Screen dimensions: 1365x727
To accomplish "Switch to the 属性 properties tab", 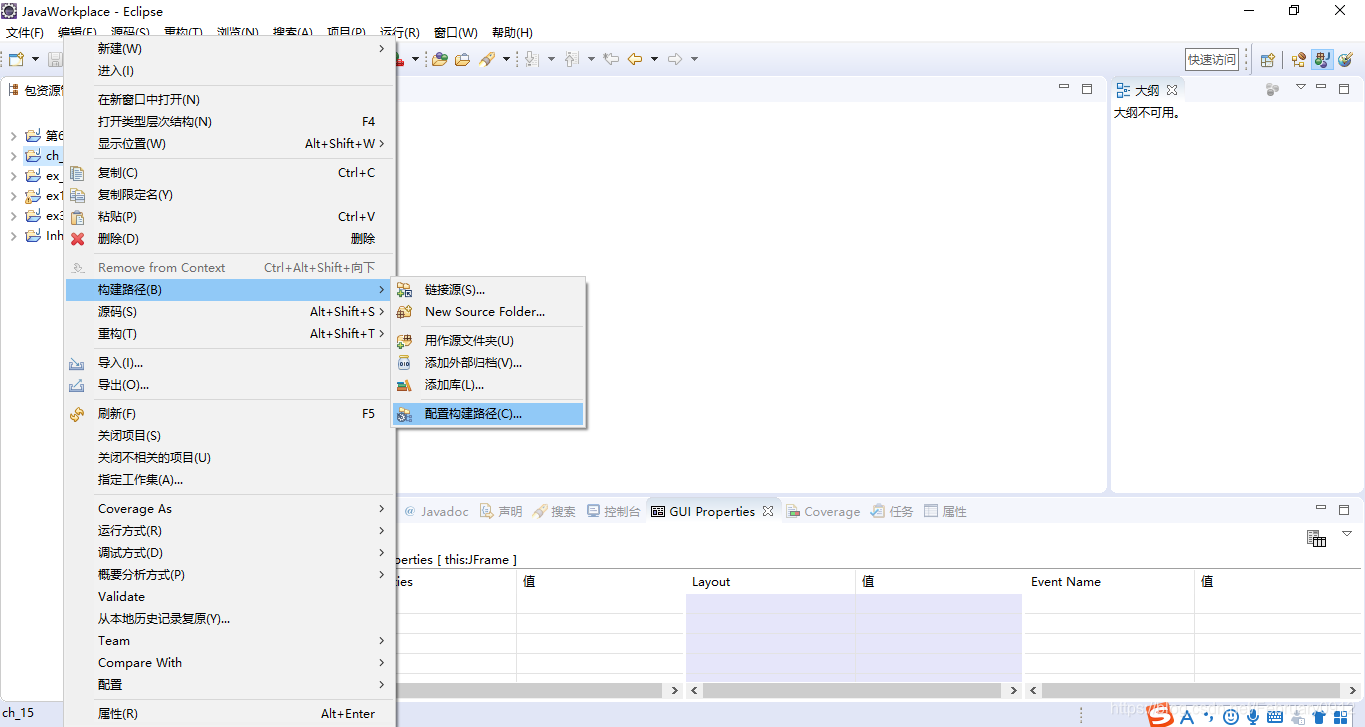I will coord(945,511).
